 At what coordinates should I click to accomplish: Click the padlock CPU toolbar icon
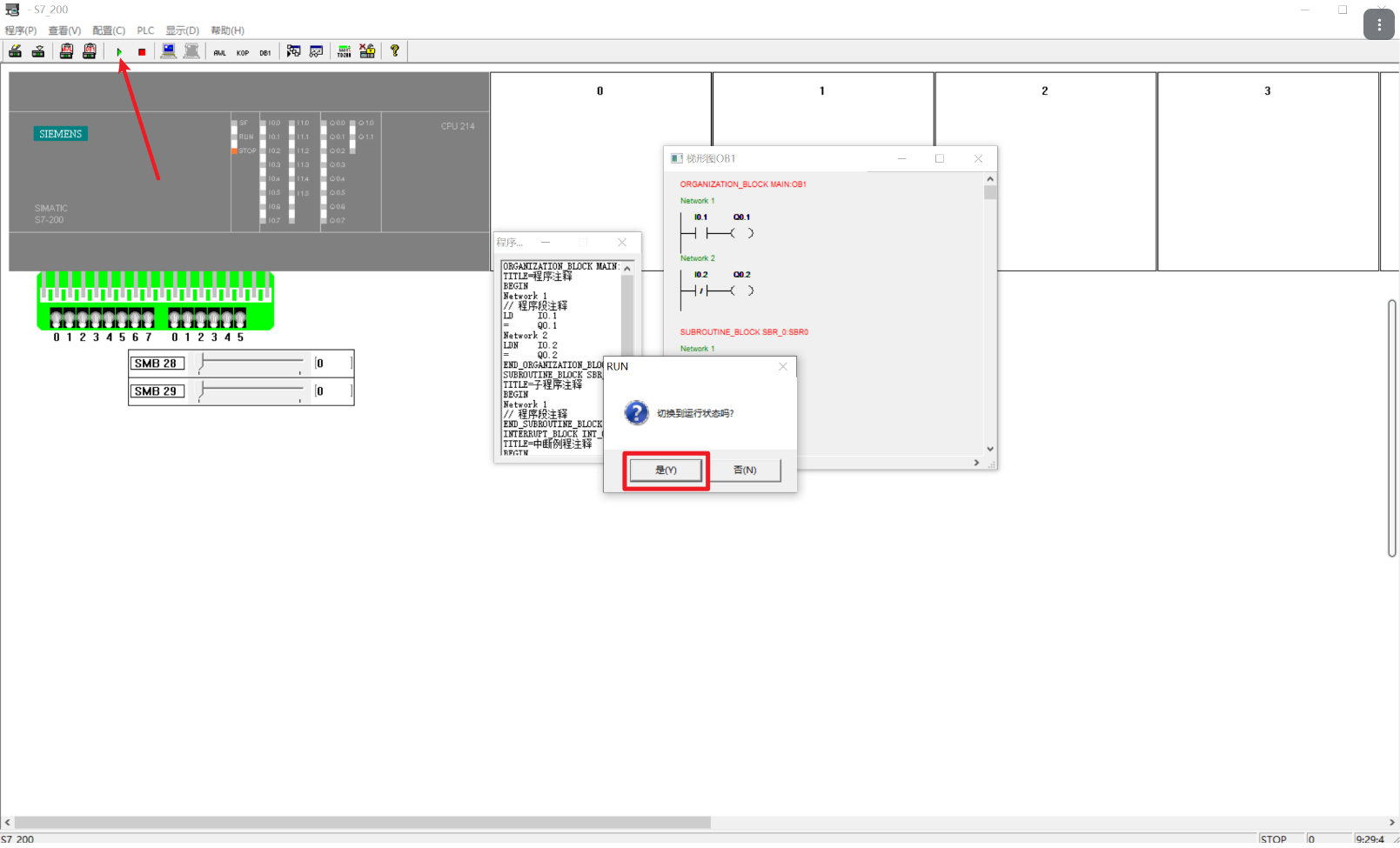(367, 52)
